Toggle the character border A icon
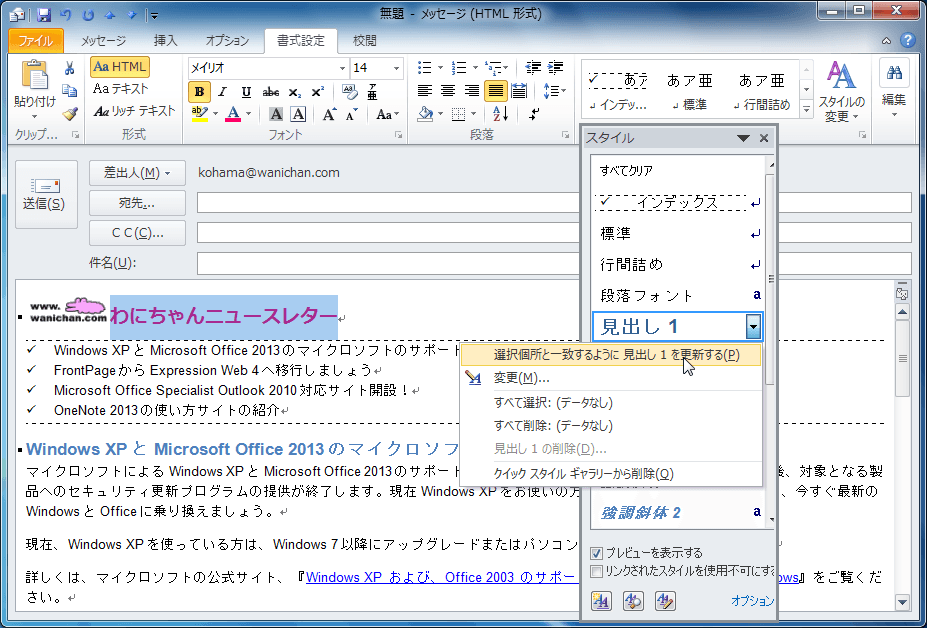The width and height of the screenshot is (927, 628). coord(298,114)
